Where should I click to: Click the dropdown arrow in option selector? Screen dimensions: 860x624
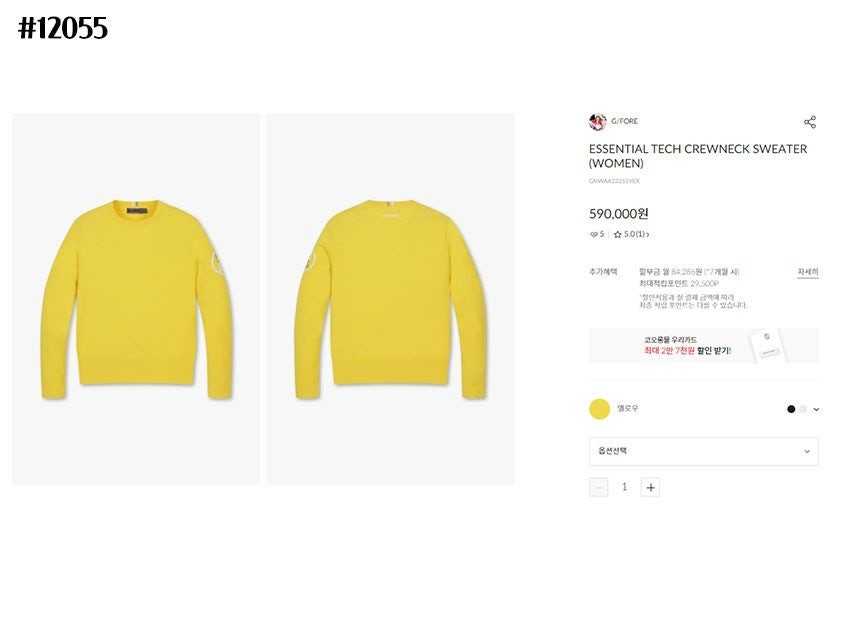coord(807,451)
